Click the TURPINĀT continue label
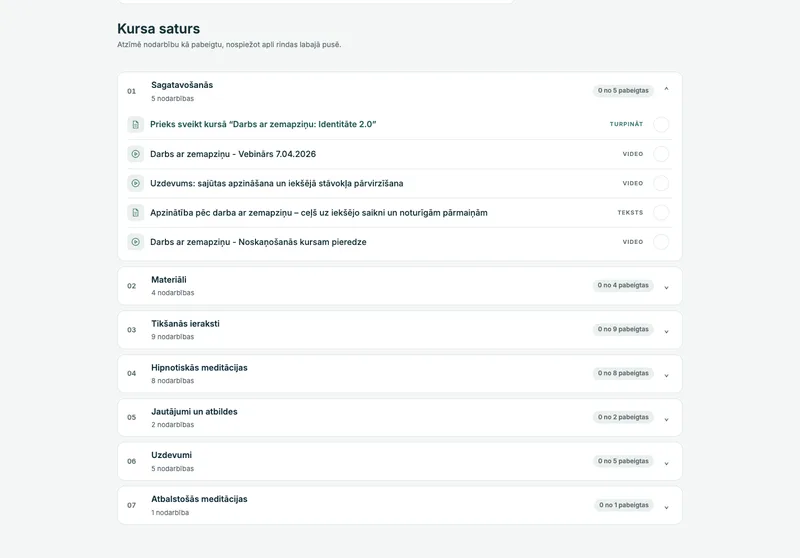 [626, 124]
